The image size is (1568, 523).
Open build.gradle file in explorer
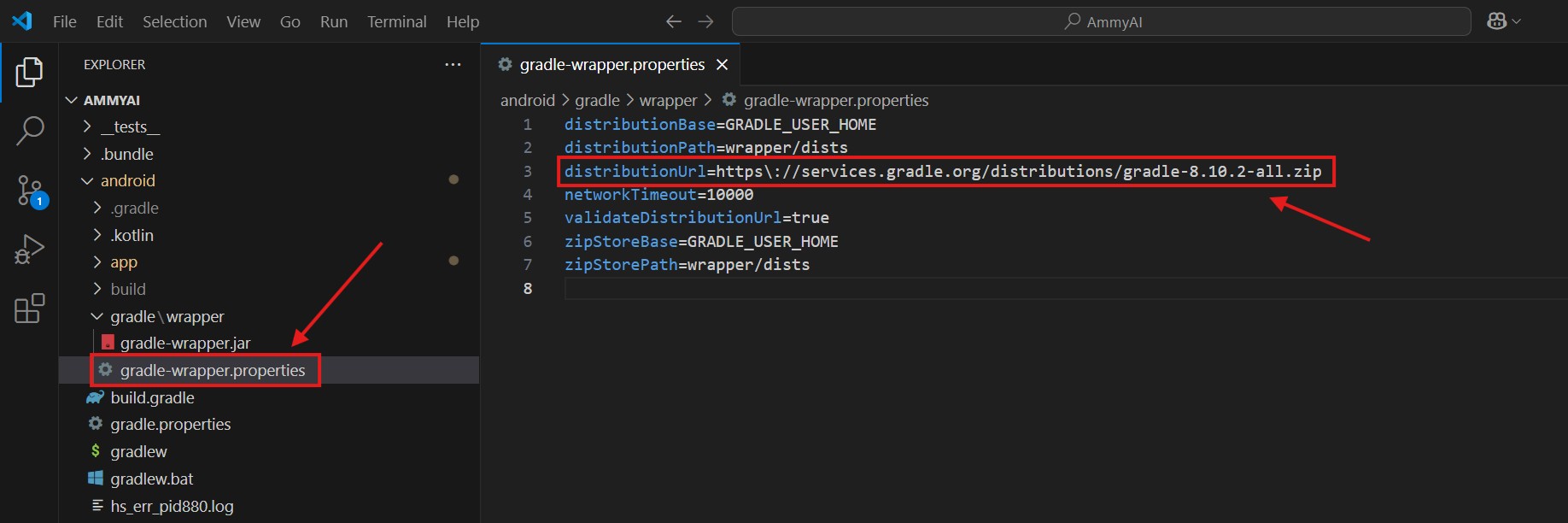point(152,398)
